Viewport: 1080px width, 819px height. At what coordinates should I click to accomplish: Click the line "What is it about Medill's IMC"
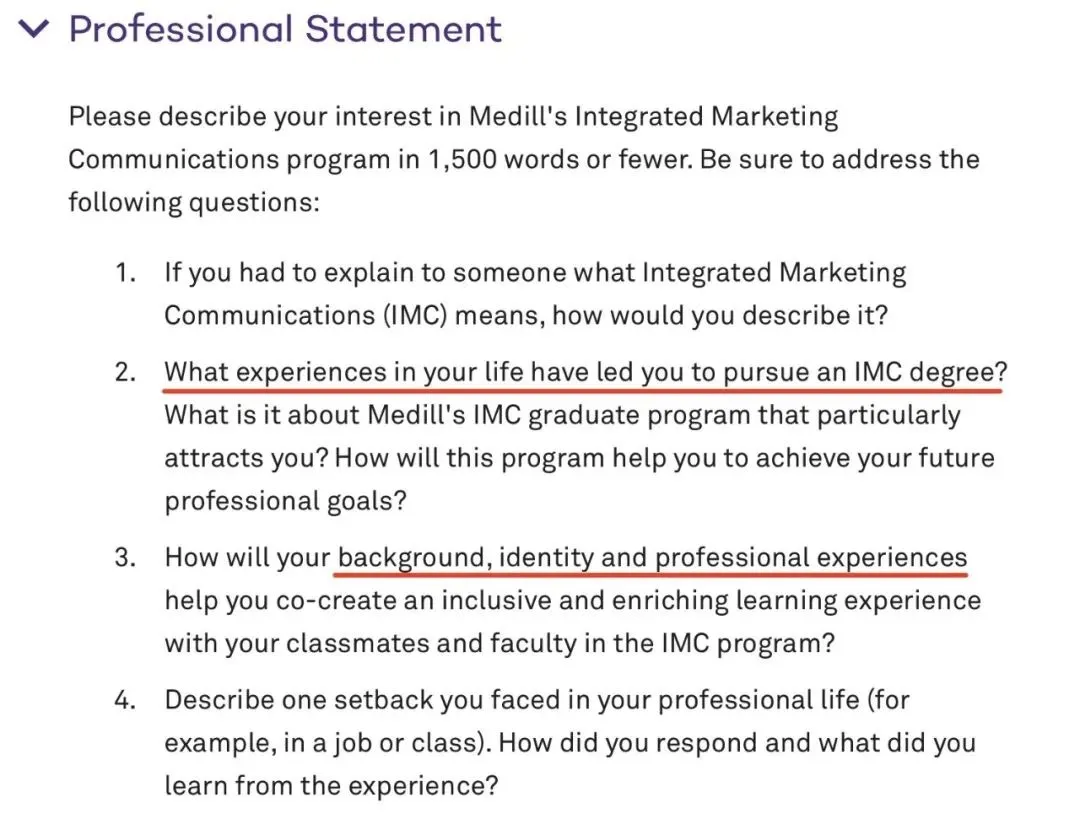coord(562,415)
